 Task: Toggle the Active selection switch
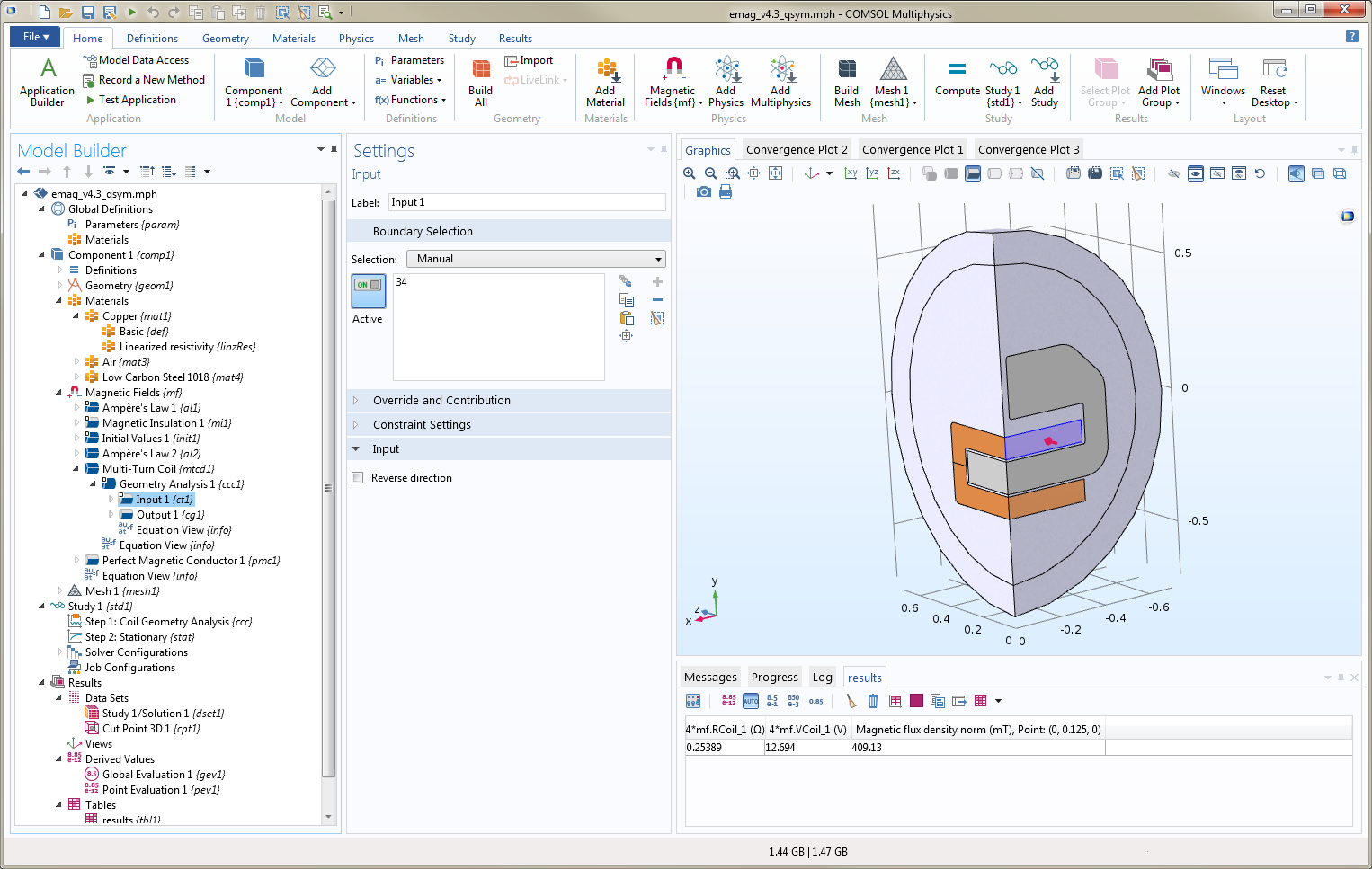click(x=369, y=290)
